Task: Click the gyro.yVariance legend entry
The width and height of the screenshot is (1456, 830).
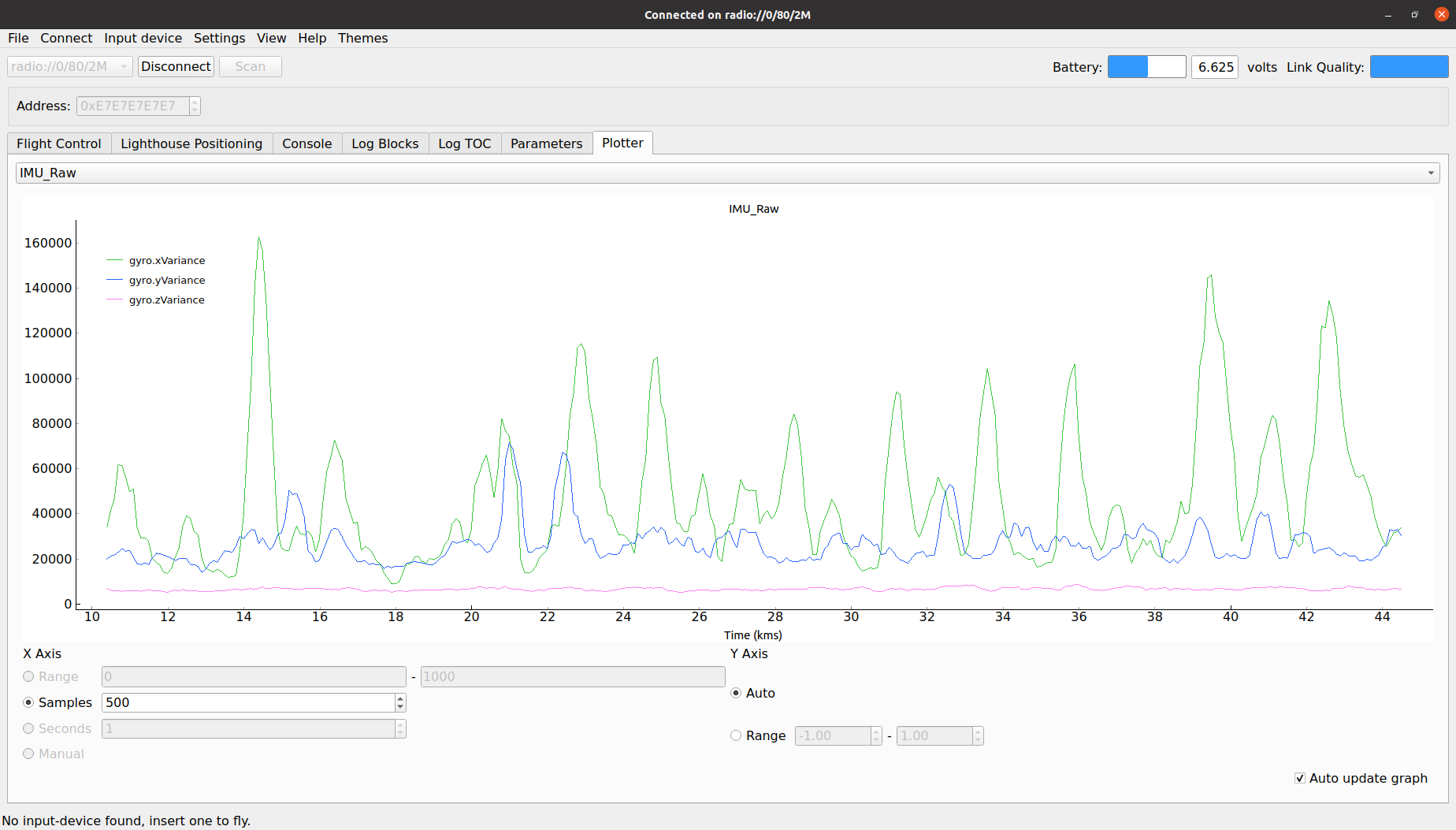Action: coord(166,280)
